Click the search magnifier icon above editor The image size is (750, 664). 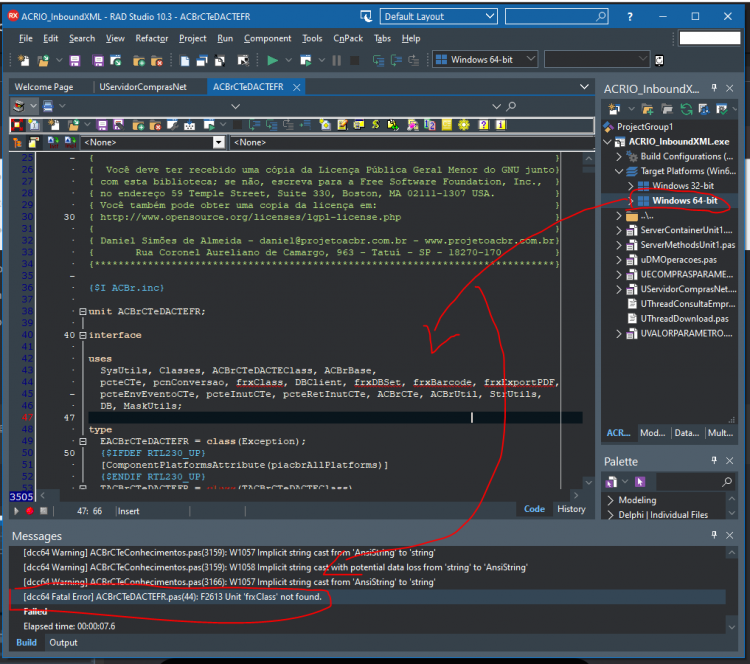pos(511,106)
